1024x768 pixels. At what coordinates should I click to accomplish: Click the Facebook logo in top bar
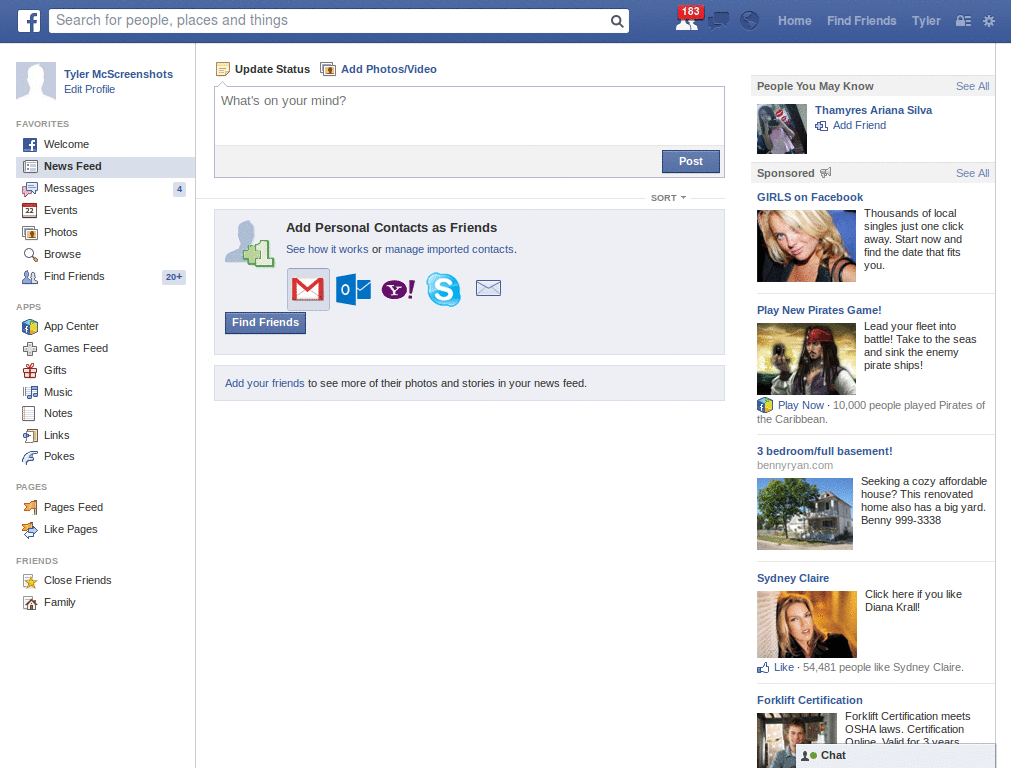click(x=29, y=21)
